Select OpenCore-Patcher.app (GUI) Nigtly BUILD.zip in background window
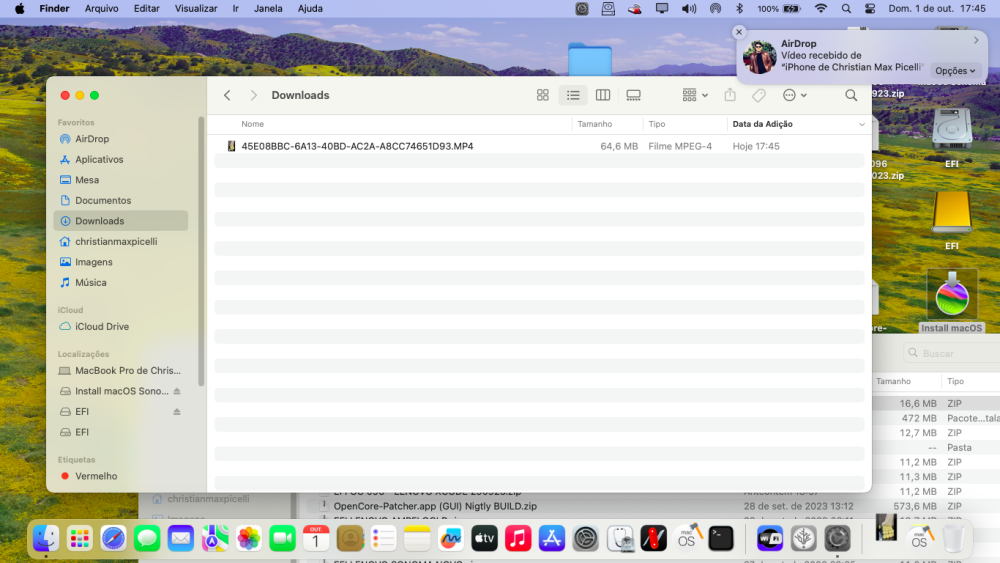Image resolution: width=1000 pixels, height=563 pixels. [435, 506]
